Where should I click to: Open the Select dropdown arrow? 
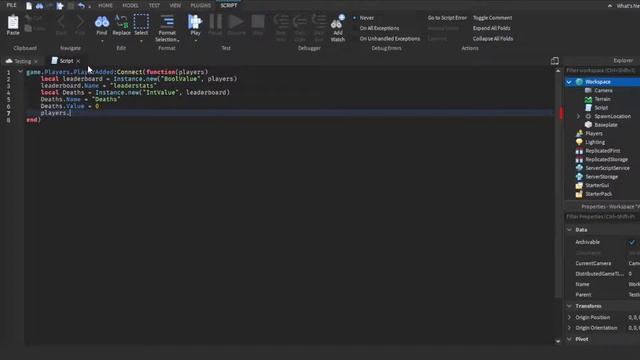click(141, 40)
